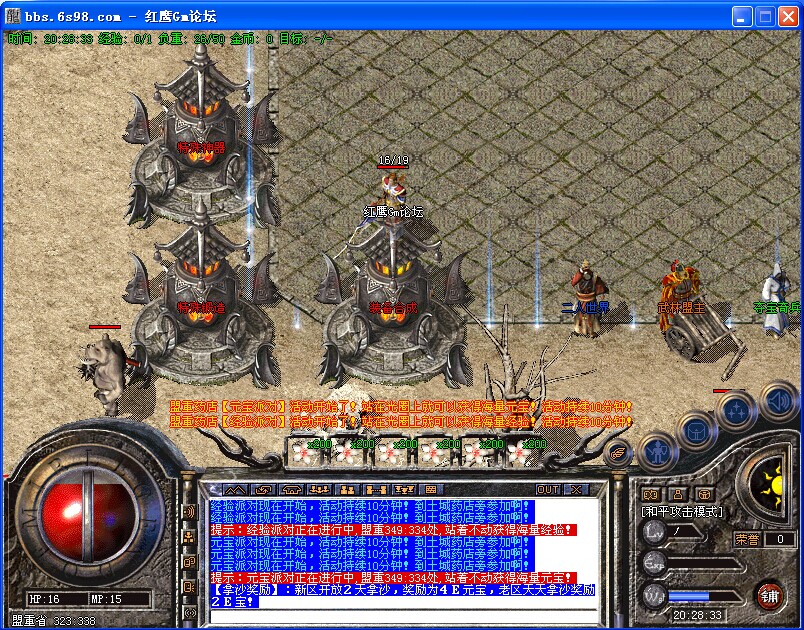Viewport: 804px width, 630px height.
Task: Open the character equipment round button
Action: pos(658,453)
